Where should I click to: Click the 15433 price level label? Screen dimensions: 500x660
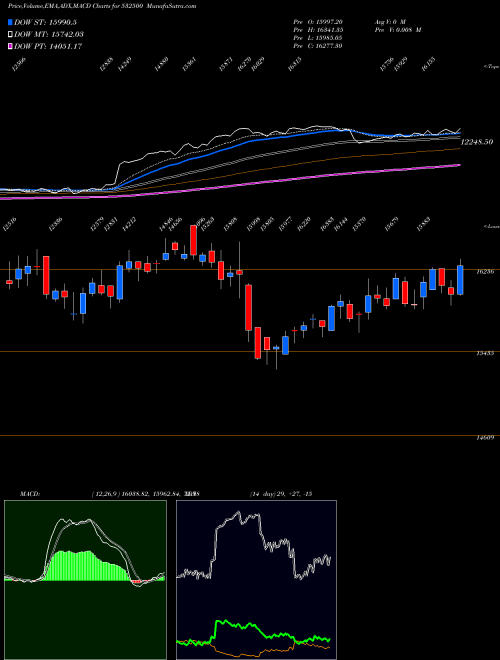[x=485, y=354]
